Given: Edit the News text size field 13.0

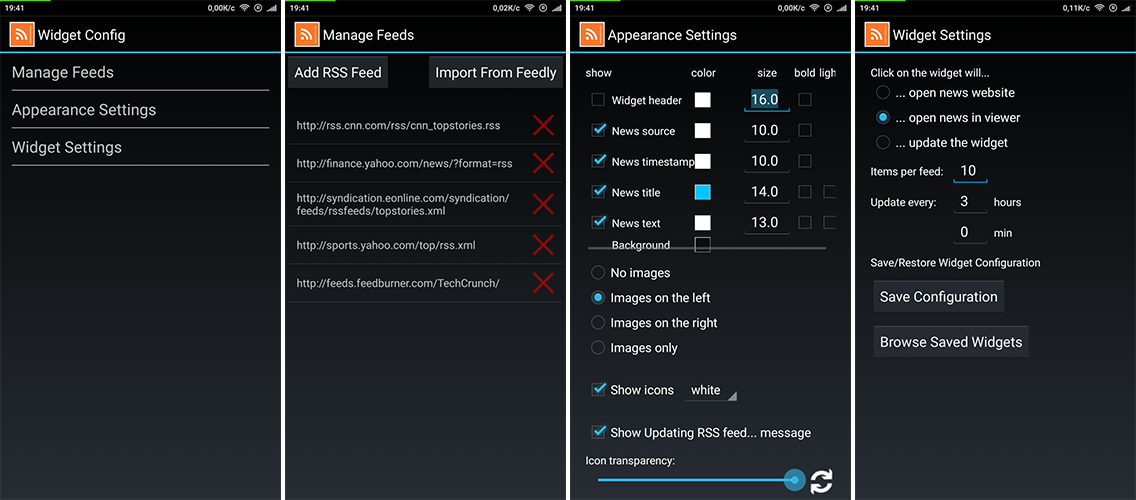Looking at the screenshot, I should point(767,222).
